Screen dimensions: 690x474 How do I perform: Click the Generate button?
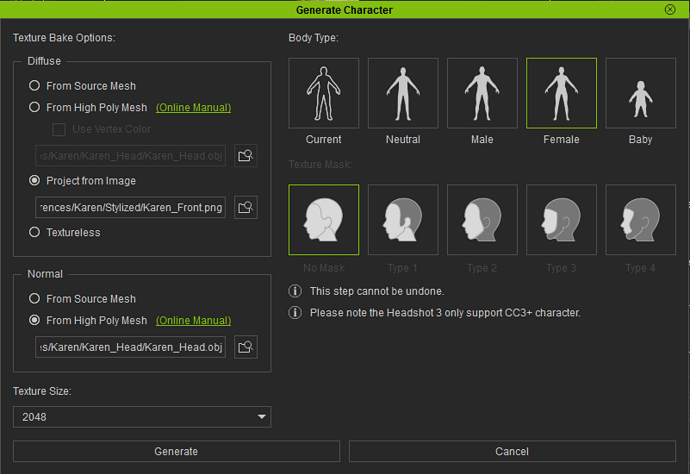click(x=176, y=451)
